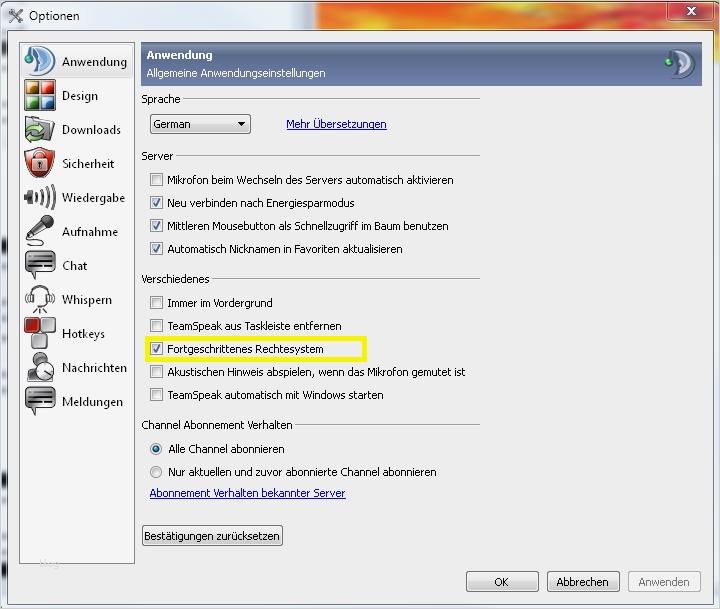Open the Downloads folder icon

40,129
